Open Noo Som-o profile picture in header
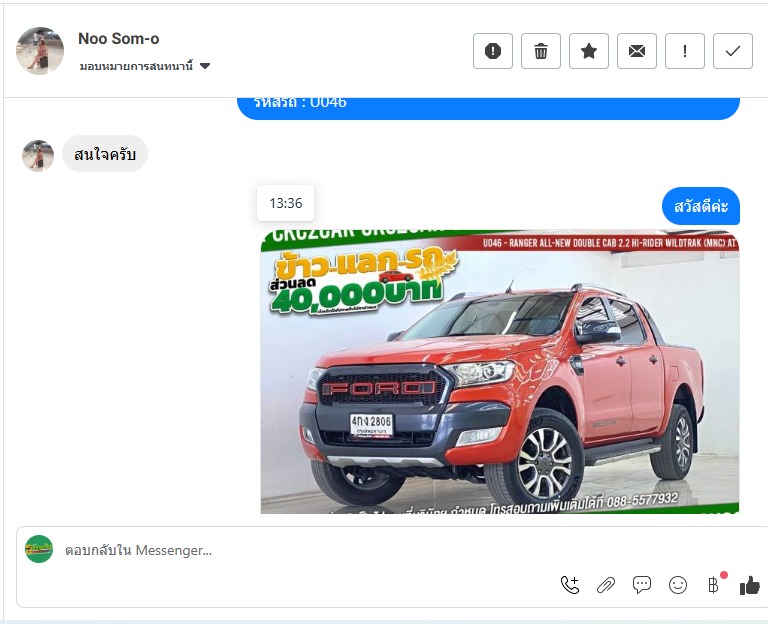Image resolution: width=768 pixels, height=624 pixels. point(40,51)
